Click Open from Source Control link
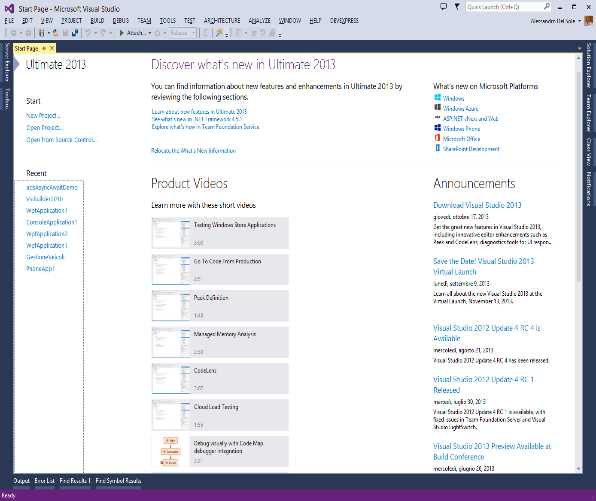596x501 pixels. click(x=61, y=140)
